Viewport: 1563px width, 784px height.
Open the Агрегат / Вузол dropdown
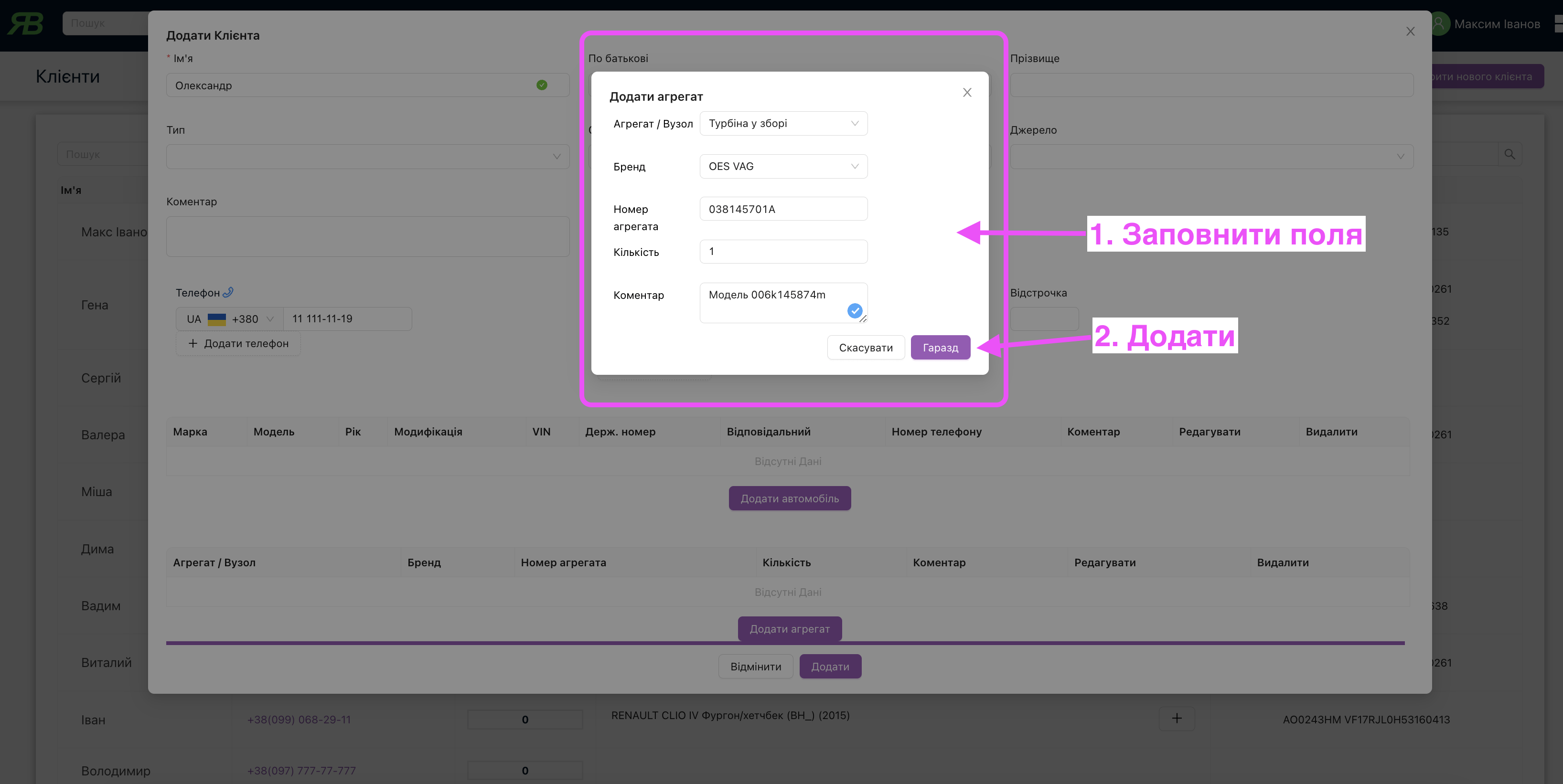[783, 123]
